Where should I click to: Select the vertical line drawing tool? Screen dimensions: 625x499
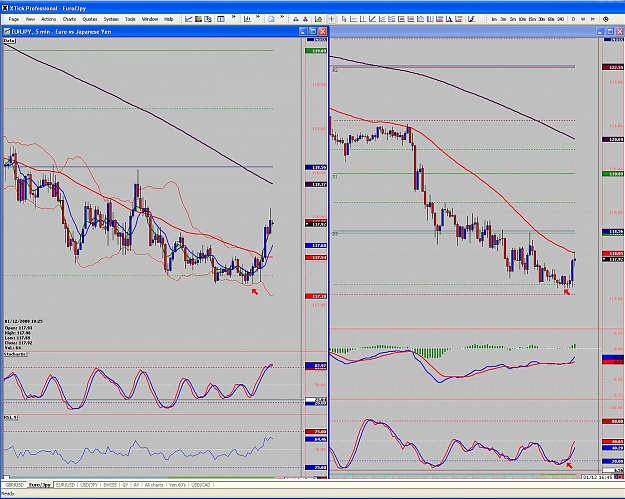(x=363, y=19)
